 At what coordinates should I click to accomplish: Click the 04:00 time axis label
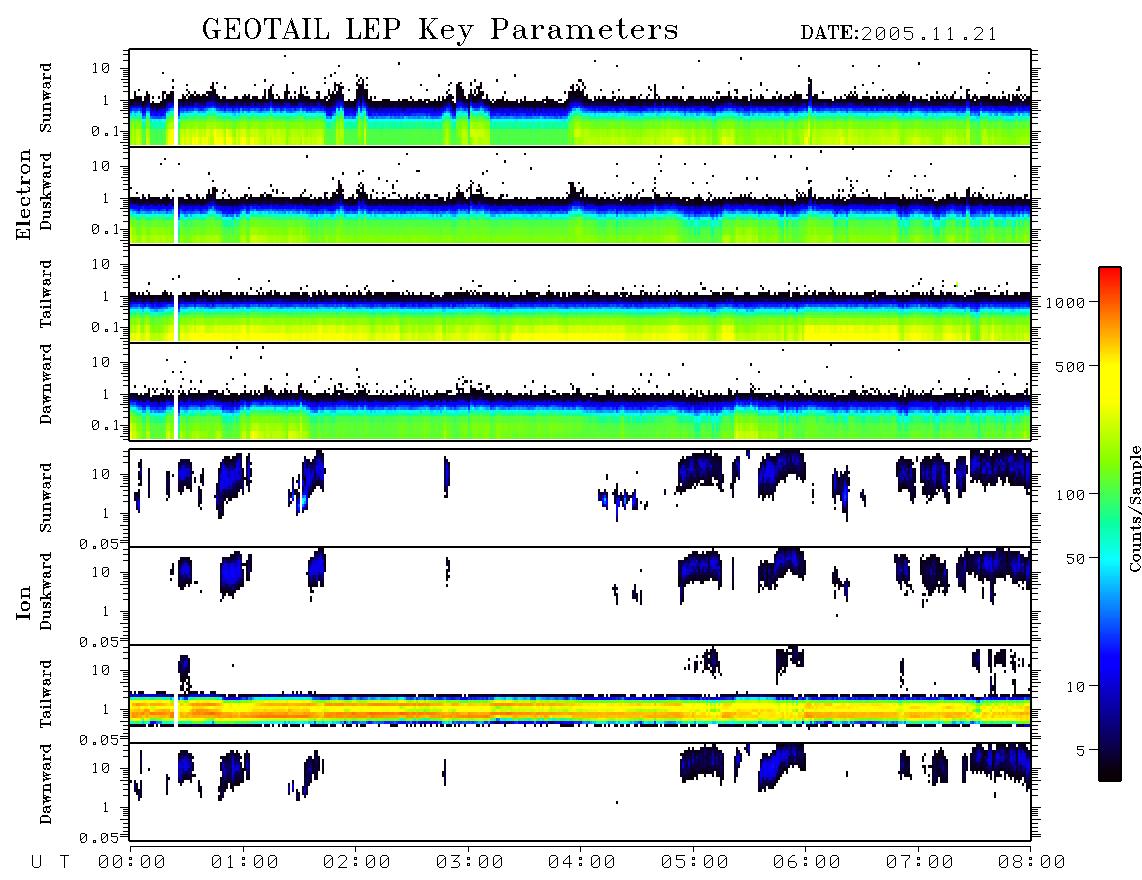pyautogui.click(x=582, y=863)
